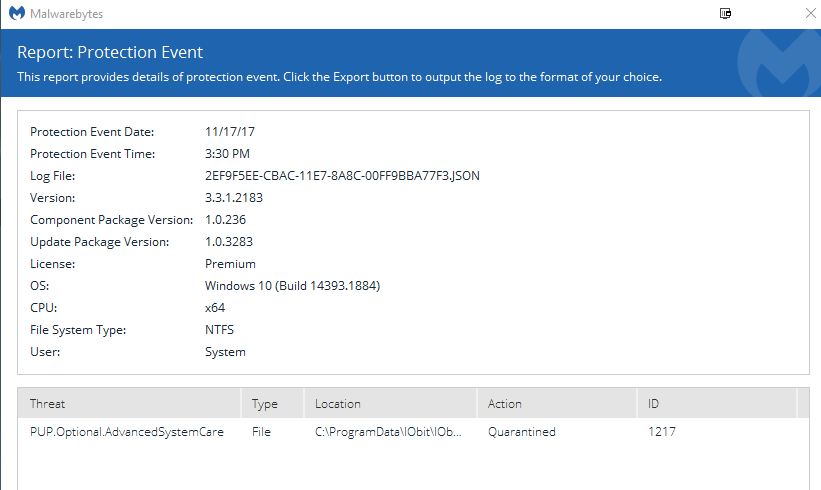Click the 'Quarantined' action cell
Image resolution: width=821 pixels, height=490 pixels.
tap(522, 432)
